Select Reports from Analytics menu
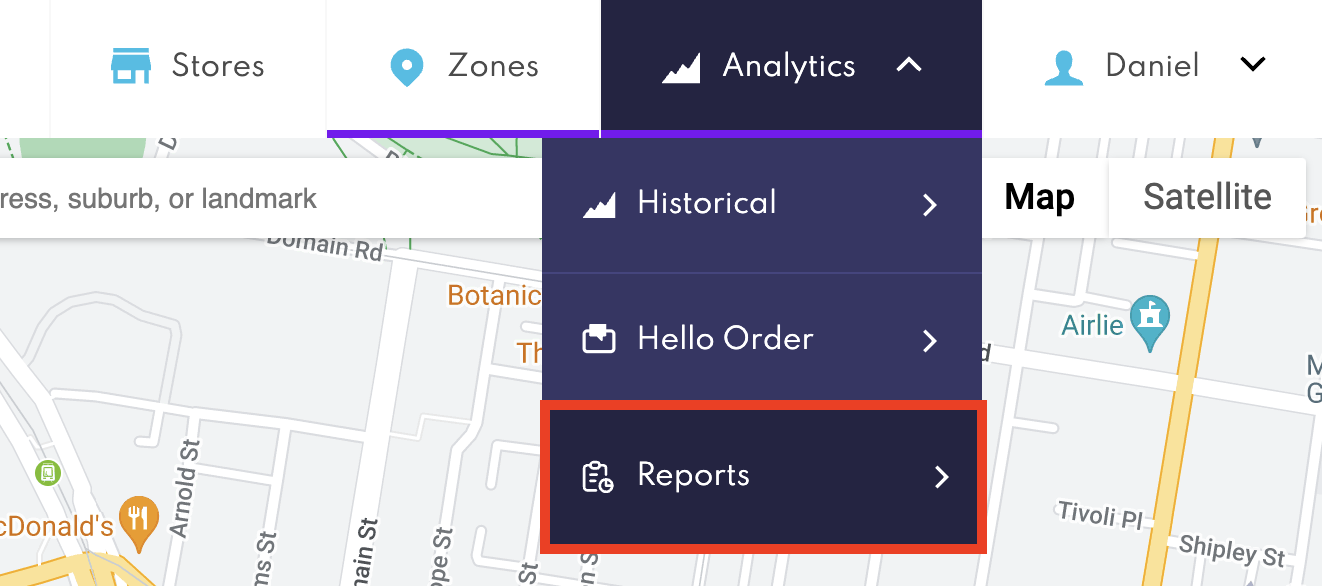Viewport: 1322px width, 586px height. click(763, 477)
